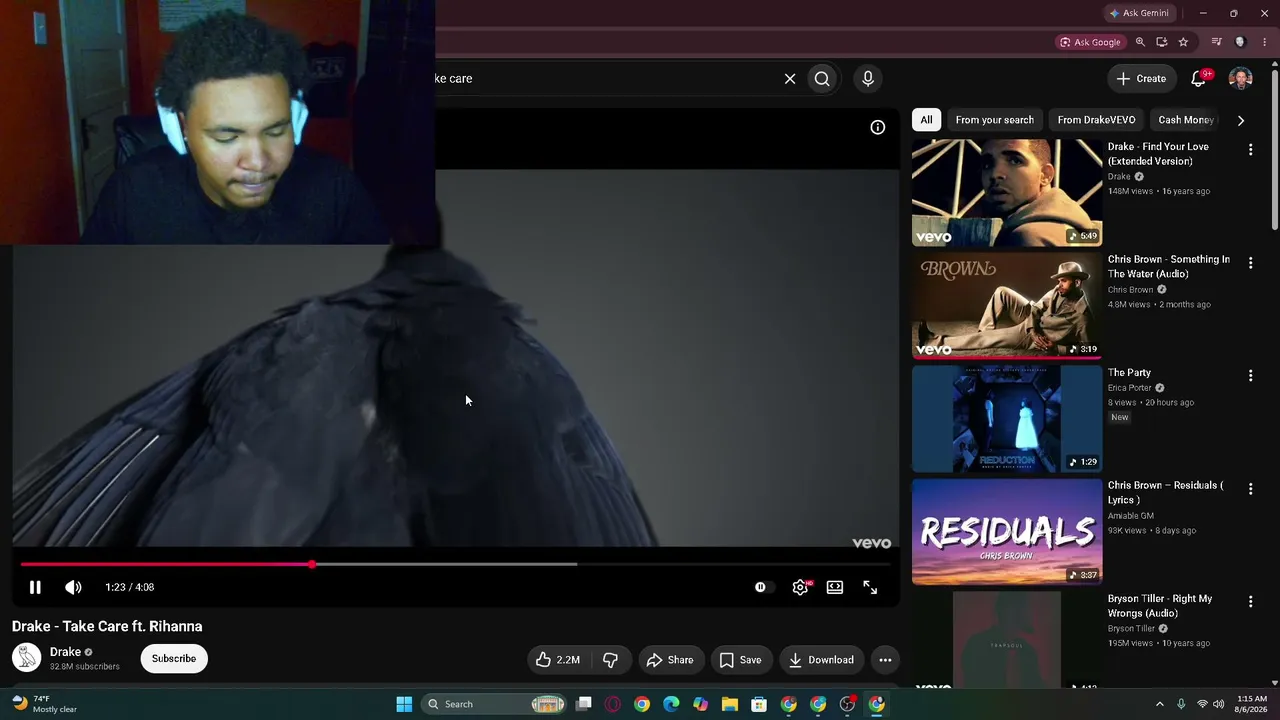Dislike the video with thumbs down

[610, 660]
